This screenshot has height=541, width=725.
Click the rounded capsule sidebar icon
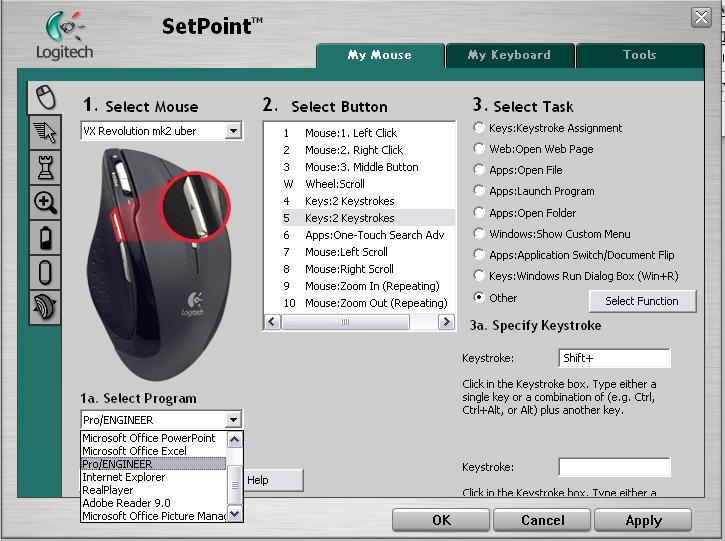tap(45, 272)
